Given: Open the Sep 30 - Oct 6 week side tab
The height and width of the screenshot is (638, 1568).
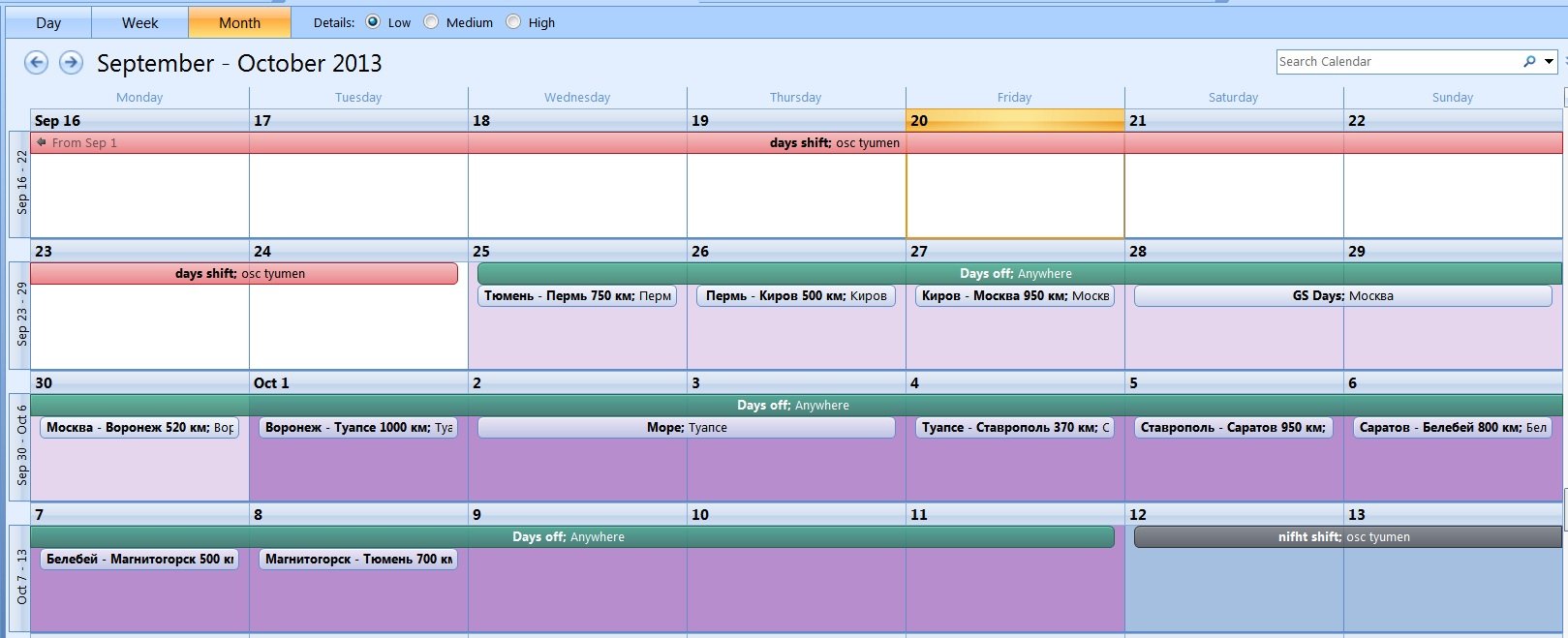Looking at the screenshot, I should (19, 446).
